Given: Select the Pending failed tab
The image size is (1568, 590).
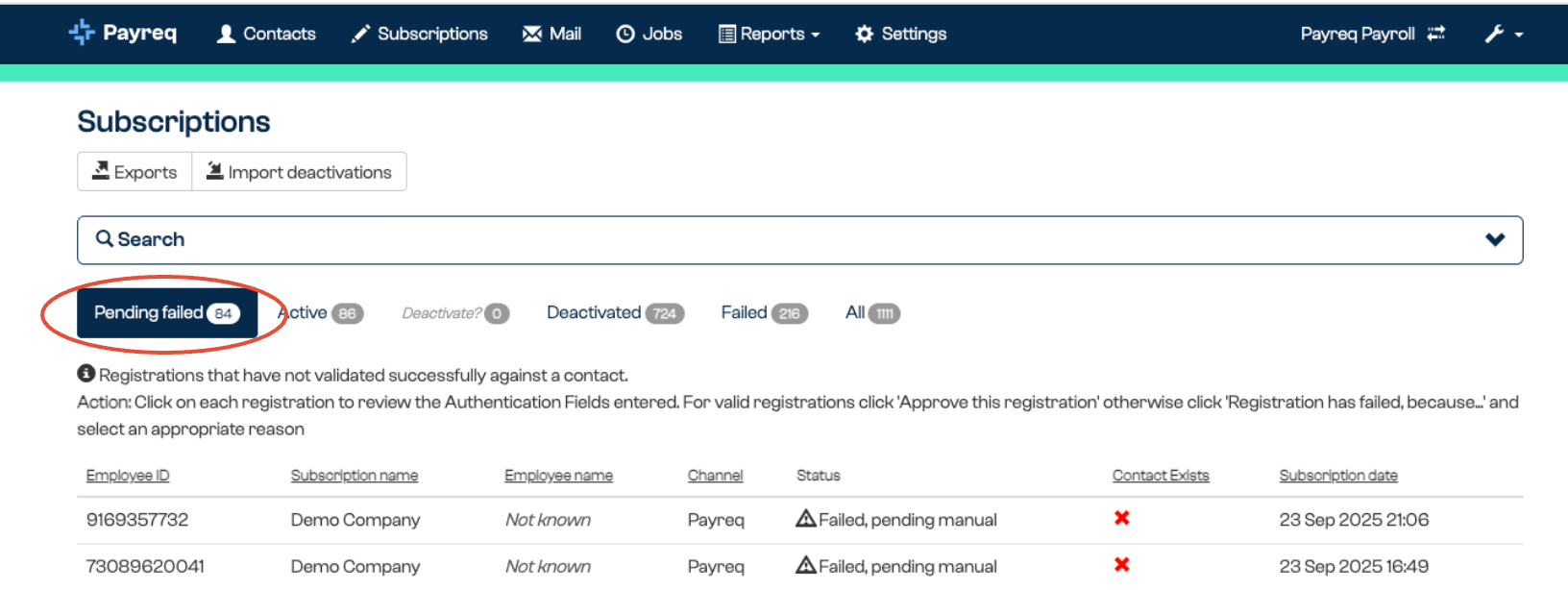Looking at the screenshot, I should tap(167, 313).
